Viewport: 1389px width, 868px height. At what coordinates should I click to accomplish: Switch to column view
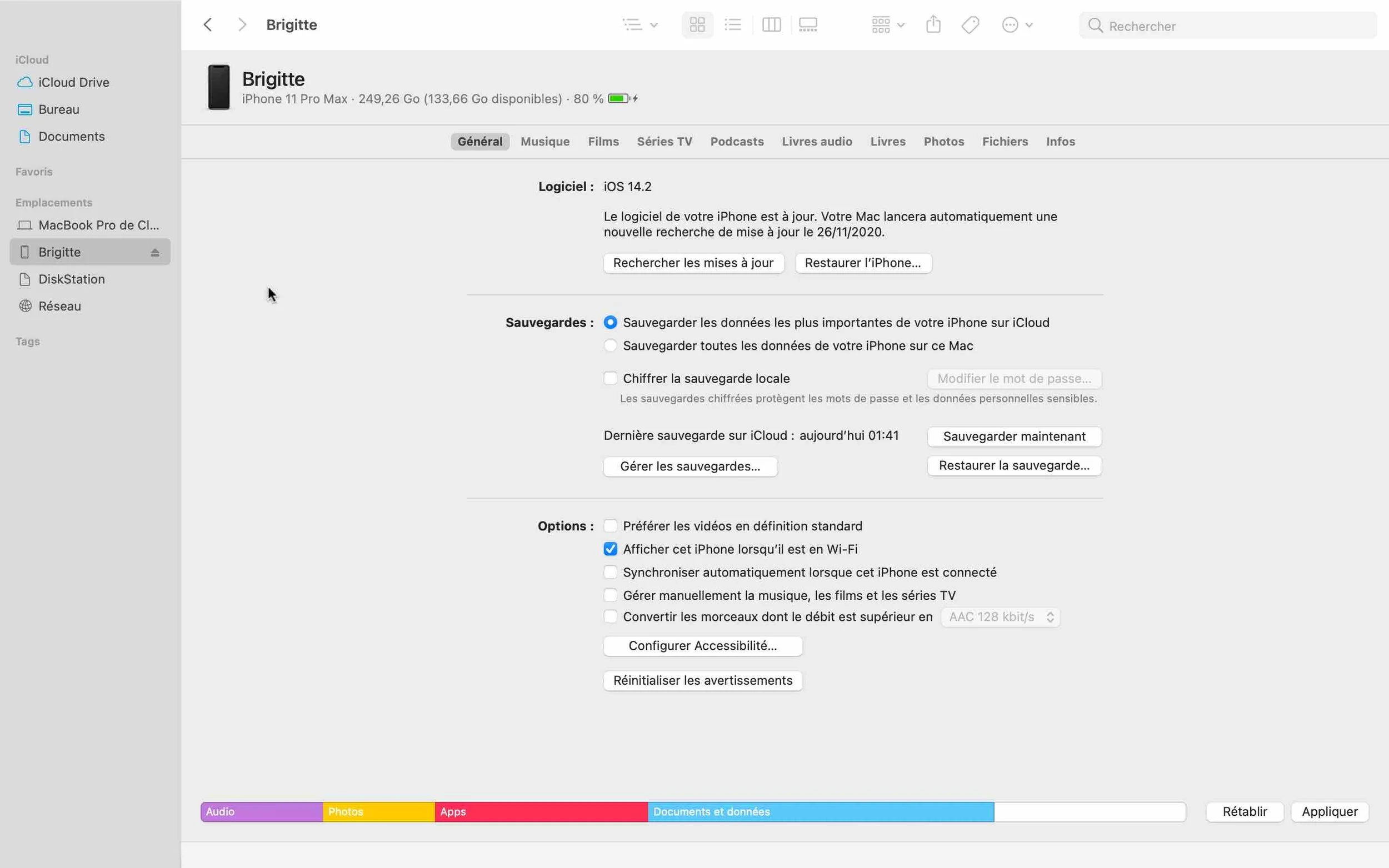772,24
